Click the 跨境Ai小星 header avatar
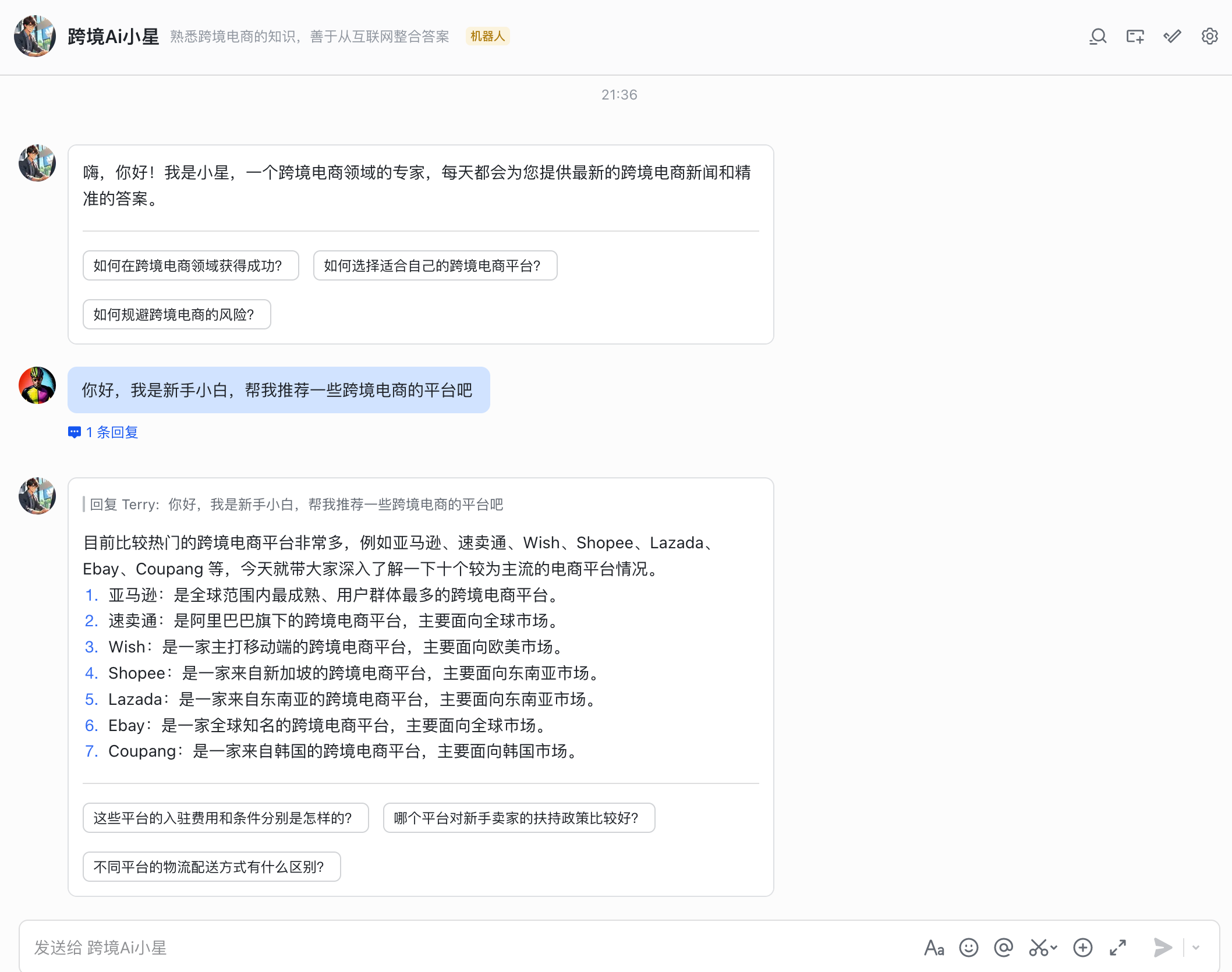Viewport: 1232px width, 972px height. tap(35, 36)
